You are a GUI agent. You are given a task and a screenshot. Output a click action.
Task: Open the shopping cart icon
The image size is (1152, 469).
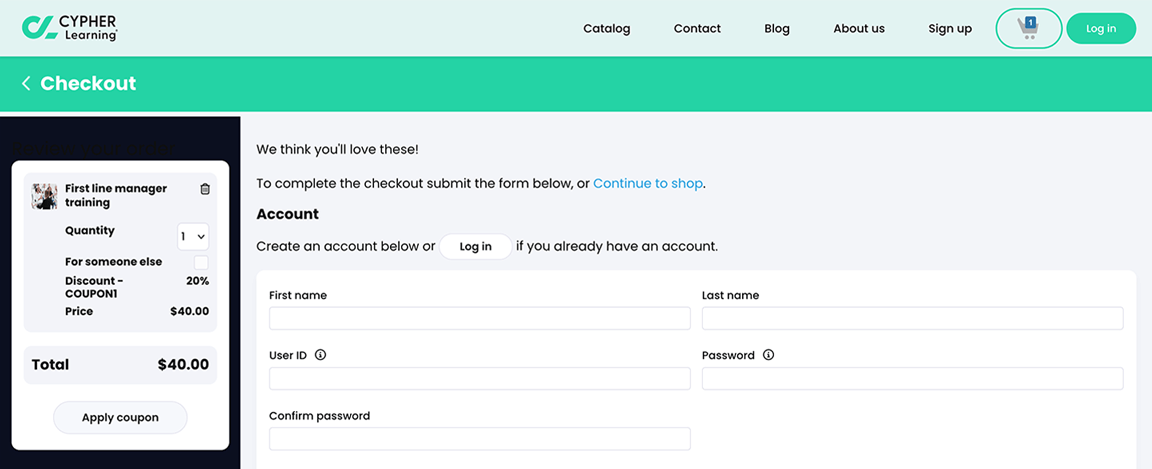1028,29
